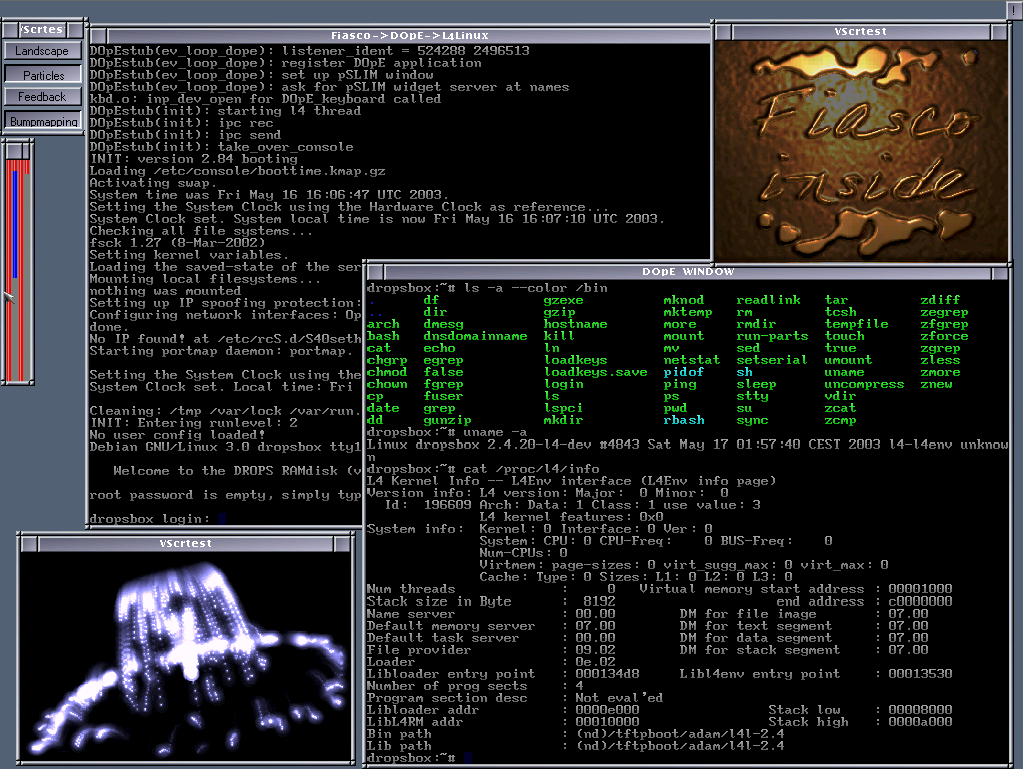The width and height of the screenshot is (1023, 769).
Task: Click the 'tcsh' entry
Action: pos(840,312)
